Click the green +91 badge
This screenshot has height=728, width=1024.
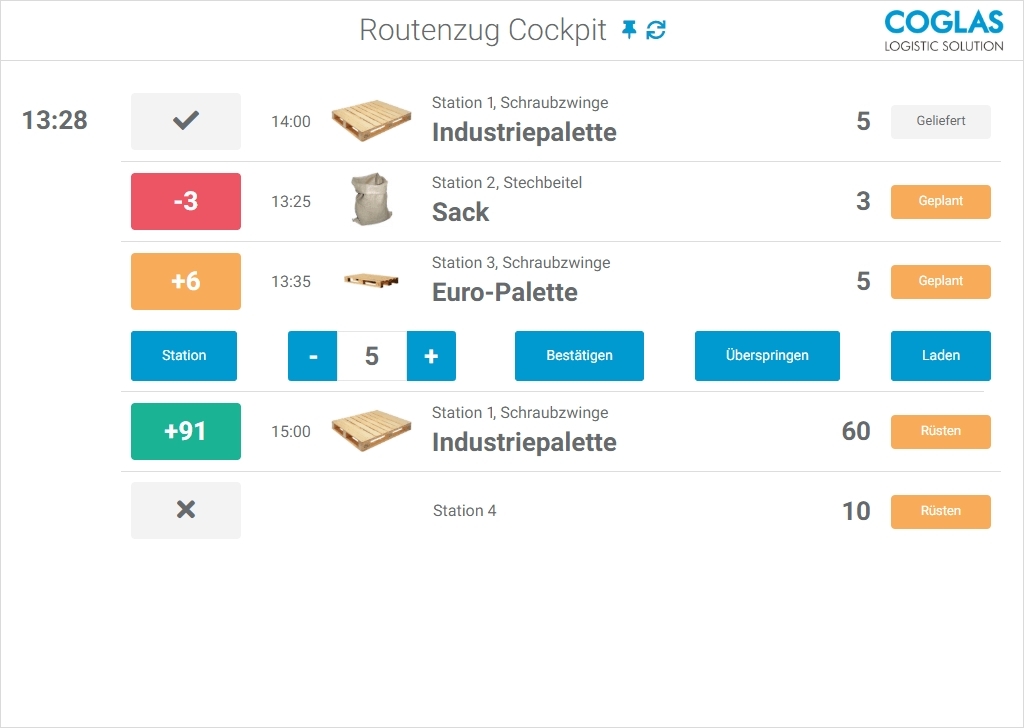pos(186,431)
